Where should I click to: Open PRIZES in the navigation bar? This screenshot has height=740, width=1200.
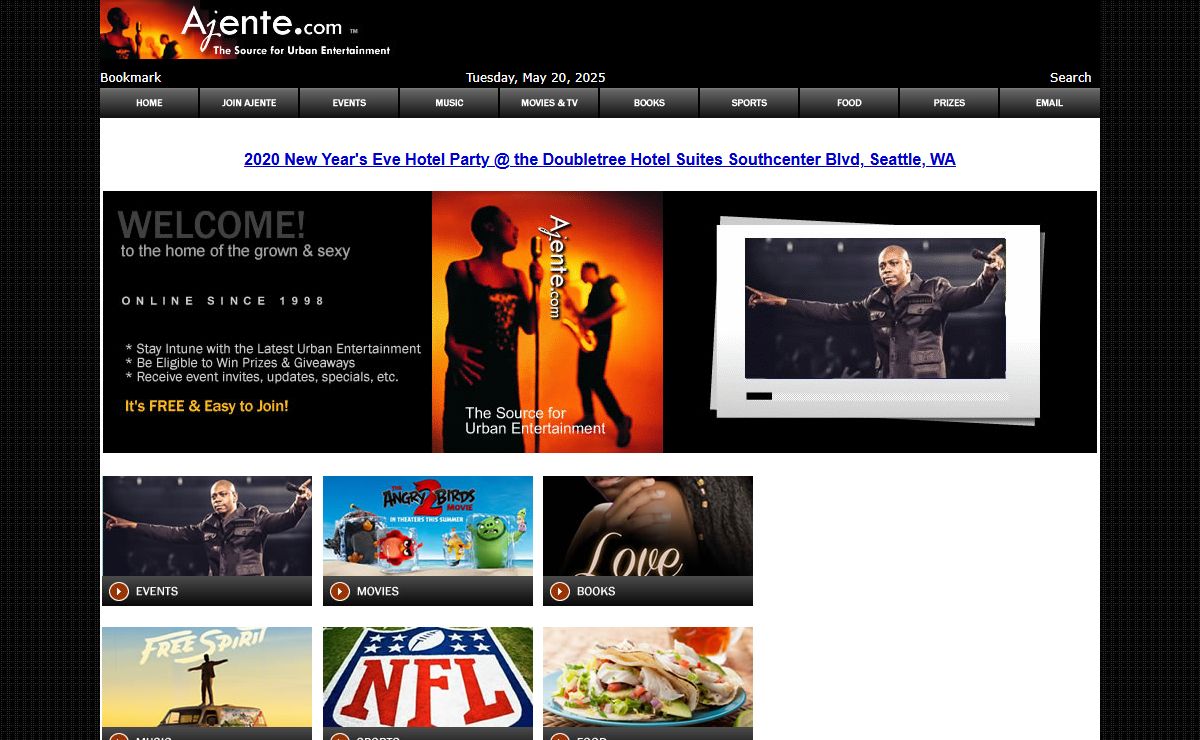(x=949, y=103)
